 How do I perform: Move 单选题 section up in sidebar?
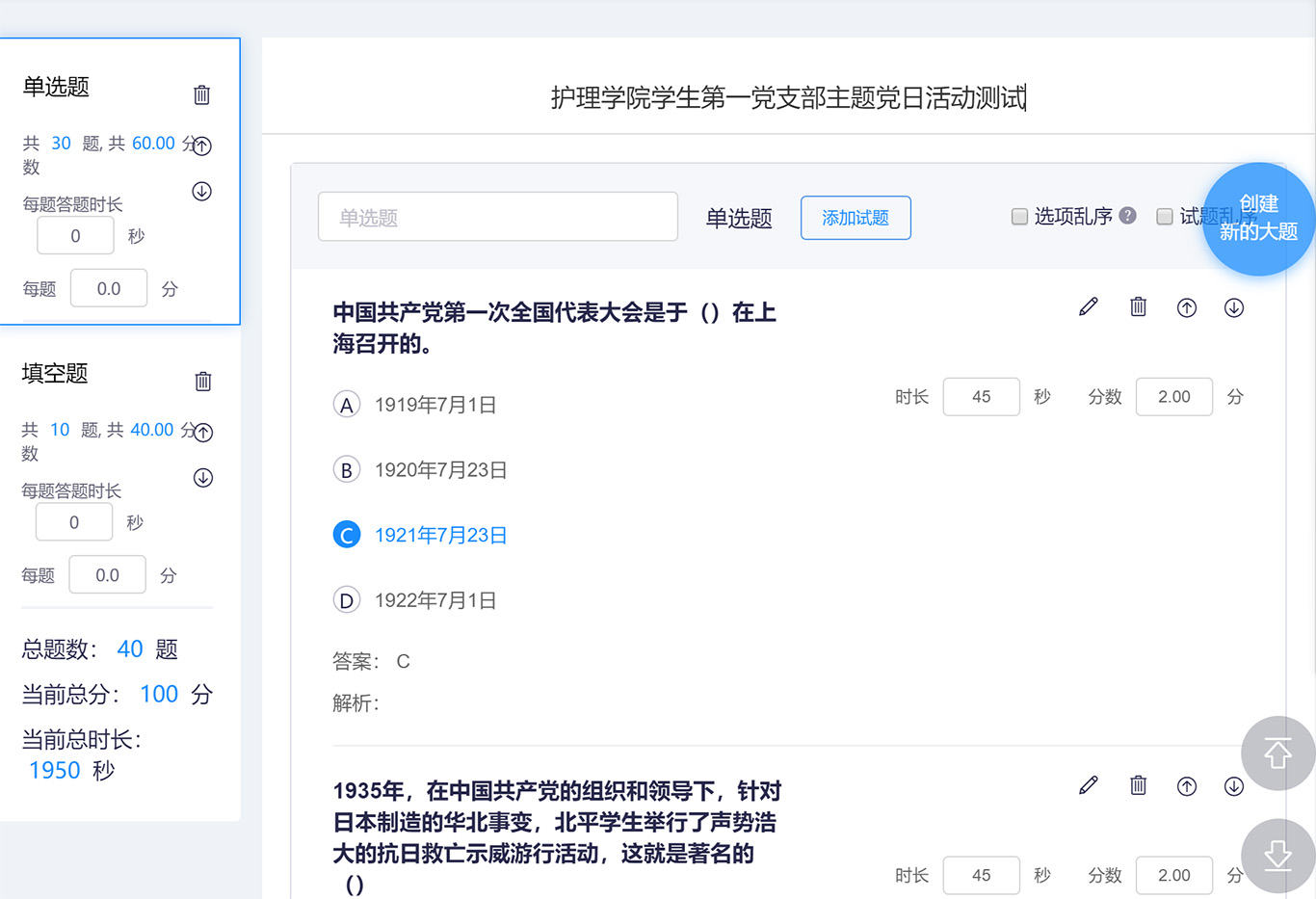201,146
